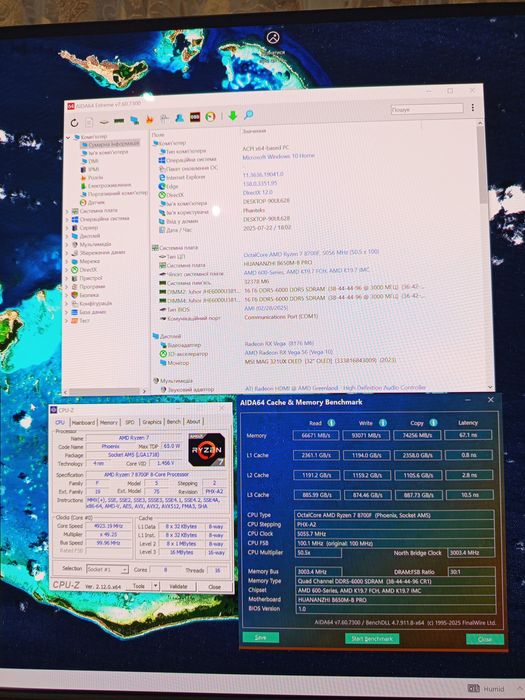Expand the Дисплей tree node
This screenshot has height=700, width=525.
click(x=67, y=236)
